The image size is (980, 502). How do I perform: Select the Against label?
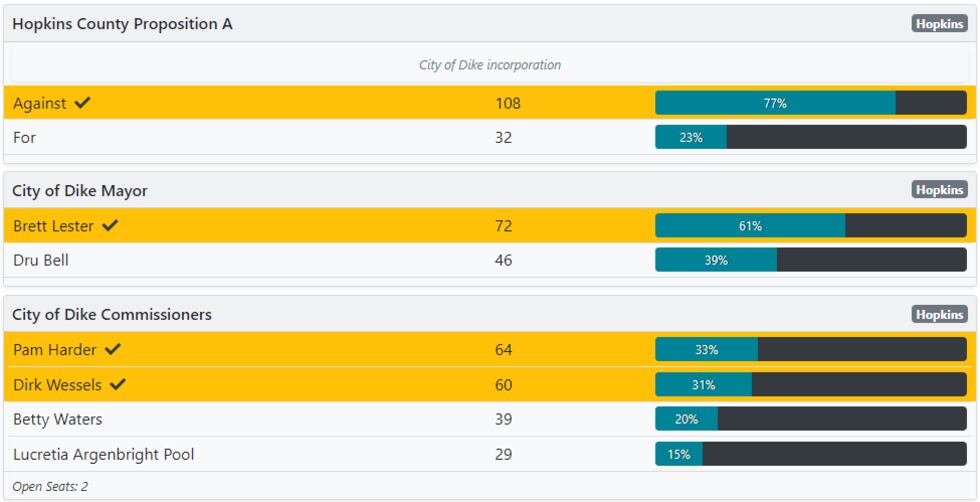(39, 103)
